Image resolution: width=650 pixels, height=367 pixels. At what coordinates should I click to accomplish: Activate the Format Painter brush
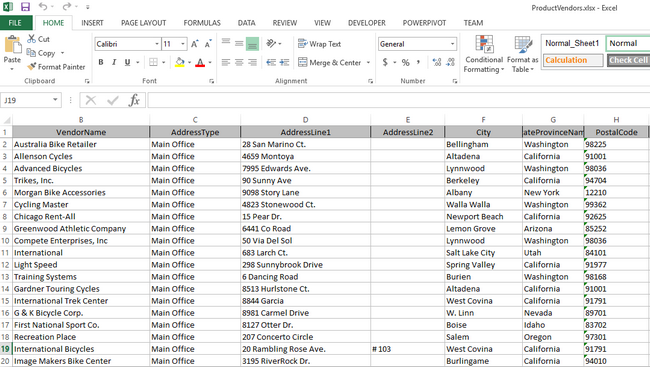[32, 66]
